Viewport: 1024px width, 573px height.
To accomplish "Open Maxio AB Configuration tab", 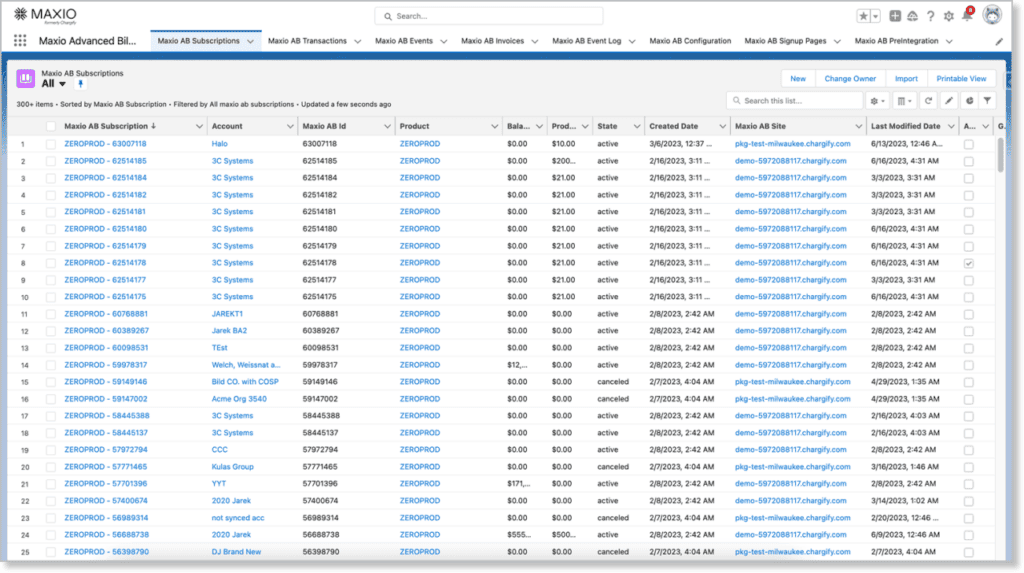I will tap(690, 41).
